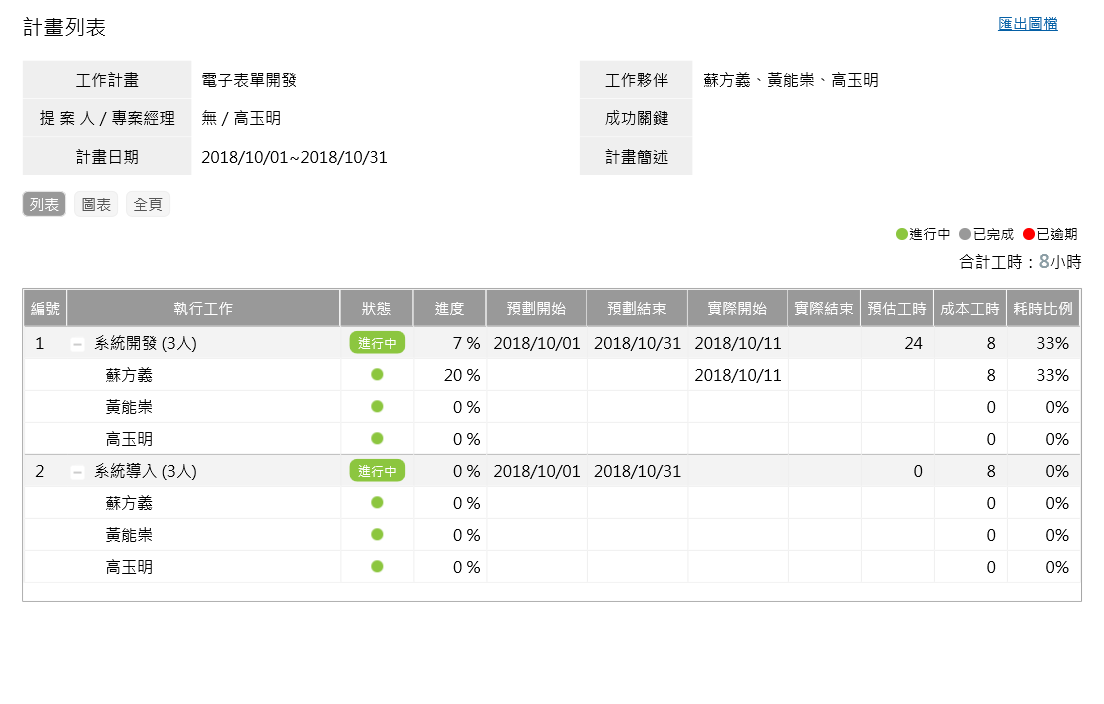
Task: Open the 全頁 view
Action: click(148, 205)
